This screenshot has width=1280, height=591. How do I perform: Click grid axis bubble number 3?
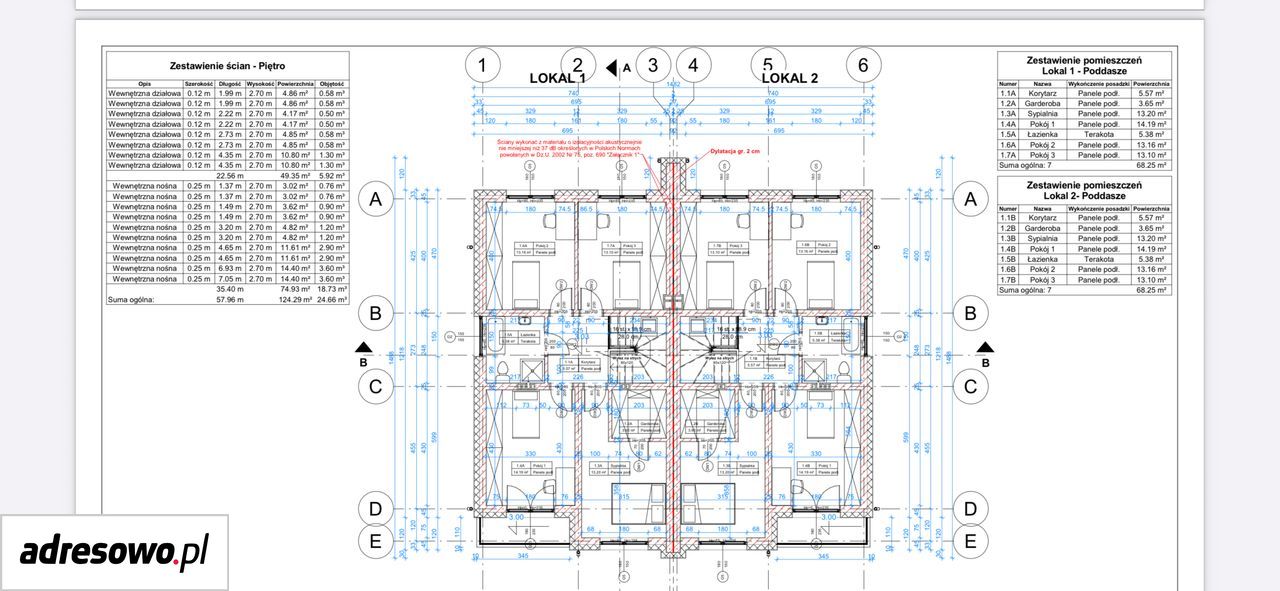653,66
